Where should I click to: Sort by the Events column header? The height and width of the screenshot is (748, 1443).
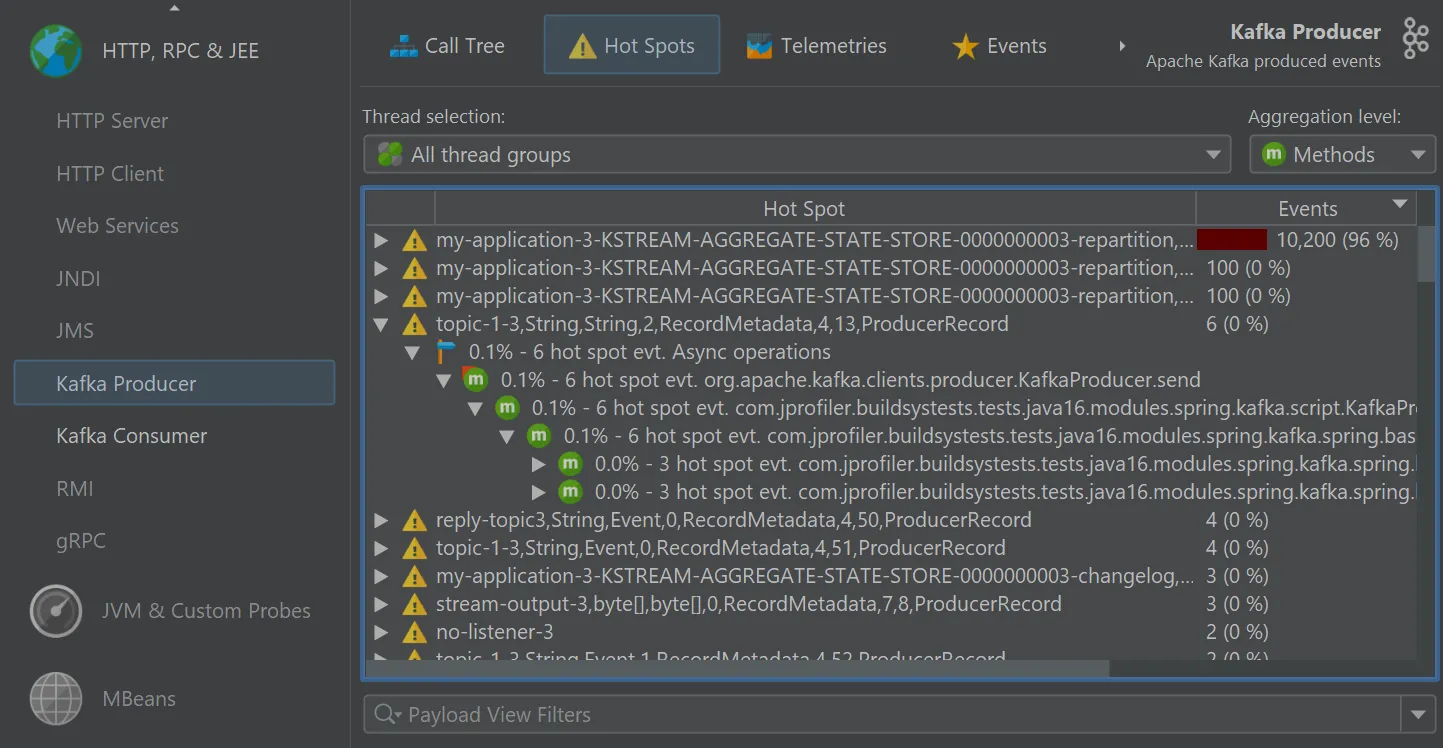(x=1306, y=208)
